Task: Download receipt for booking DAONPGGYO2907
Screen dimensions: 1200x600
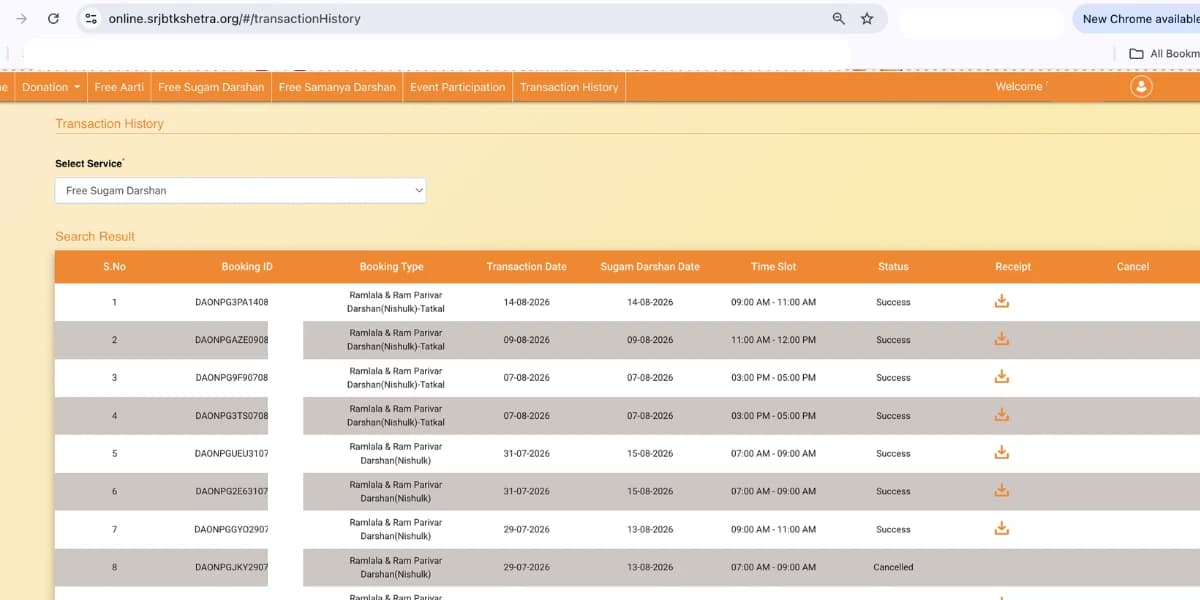Action: pos(1002,529)
